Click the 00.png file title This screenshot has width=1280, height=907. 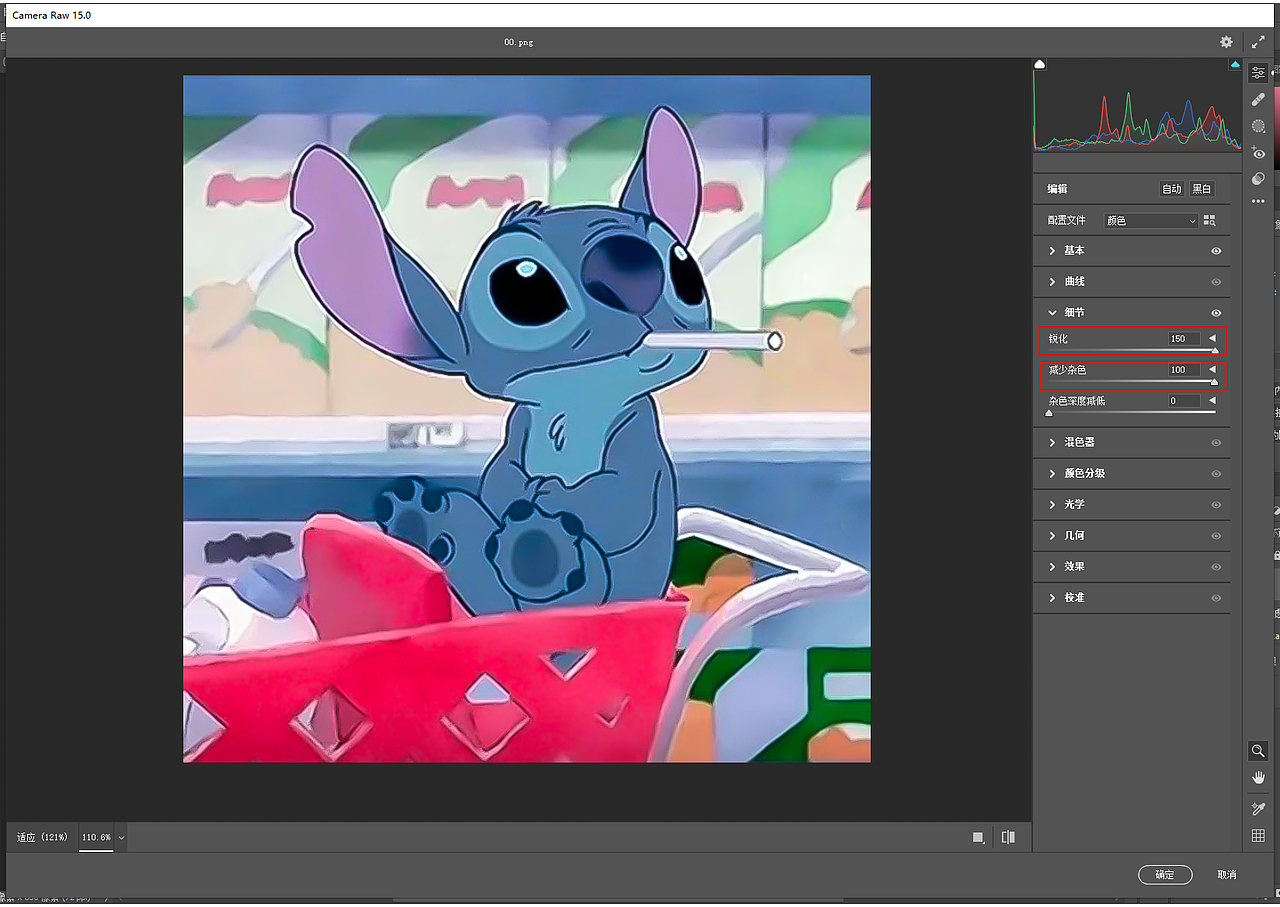(517, 43)
